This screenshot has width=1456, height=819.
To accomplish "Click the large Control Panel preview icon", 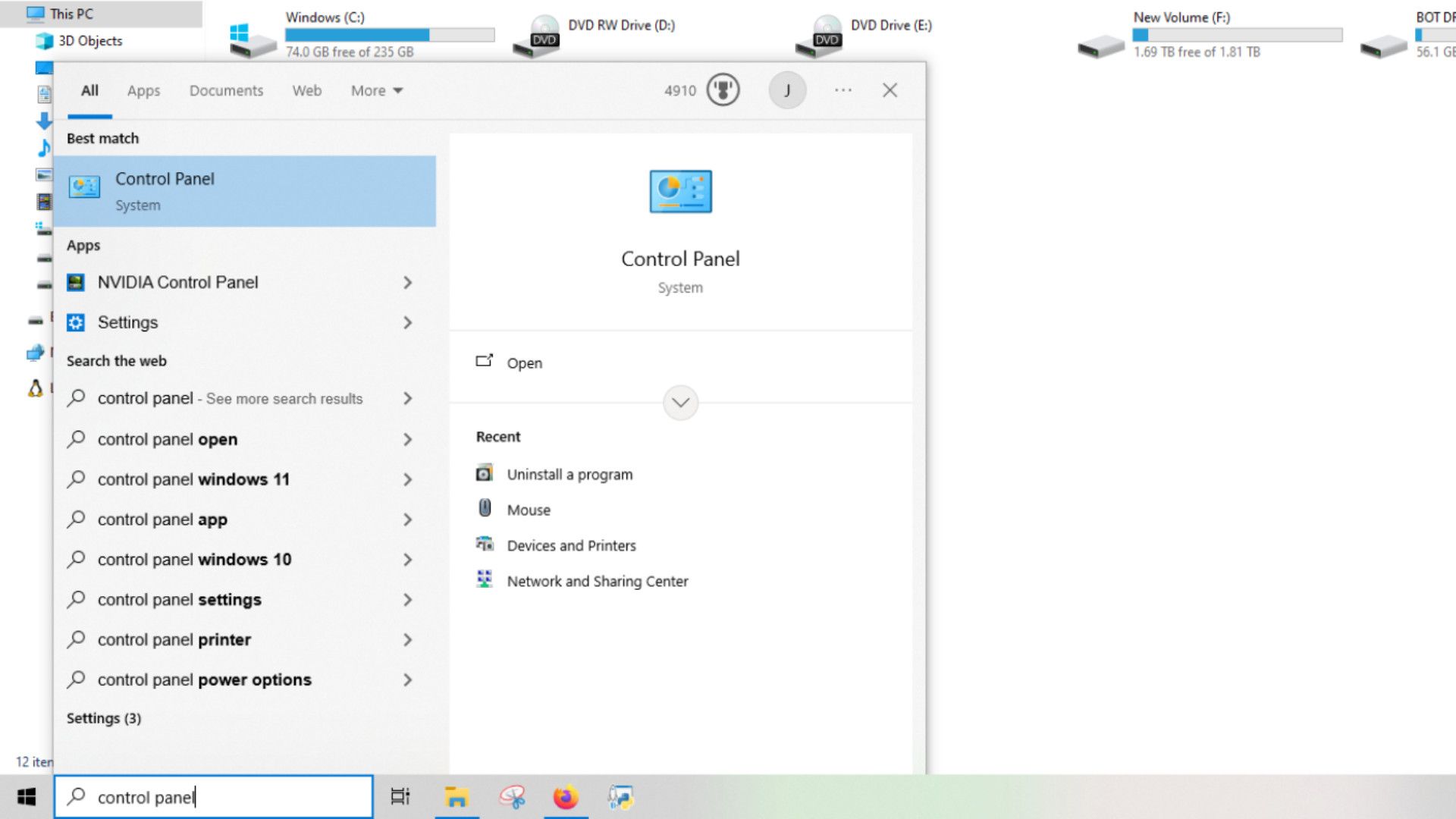I will [680, 191].
